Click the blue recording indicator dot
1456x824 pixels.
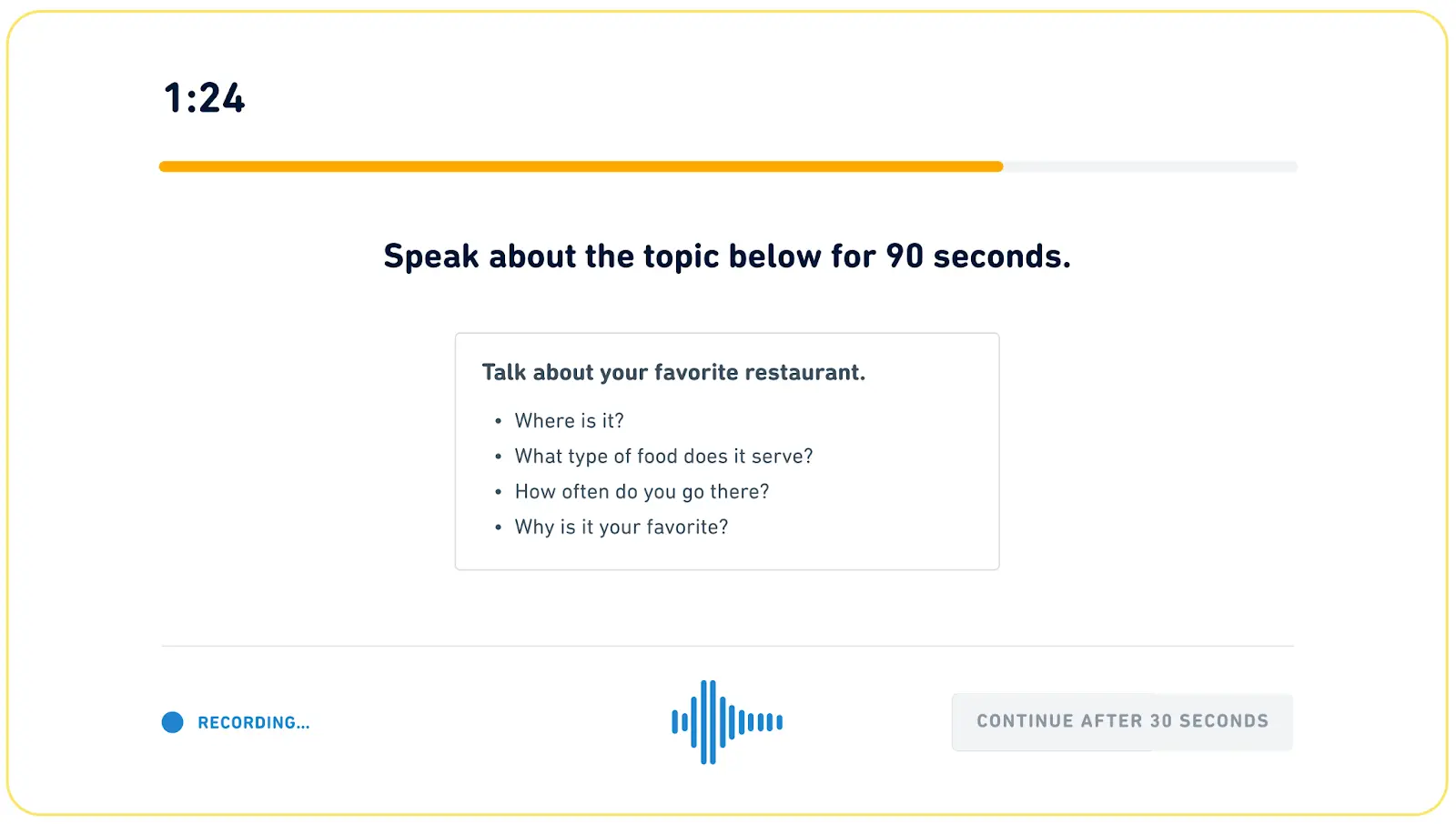coord(173,722)
